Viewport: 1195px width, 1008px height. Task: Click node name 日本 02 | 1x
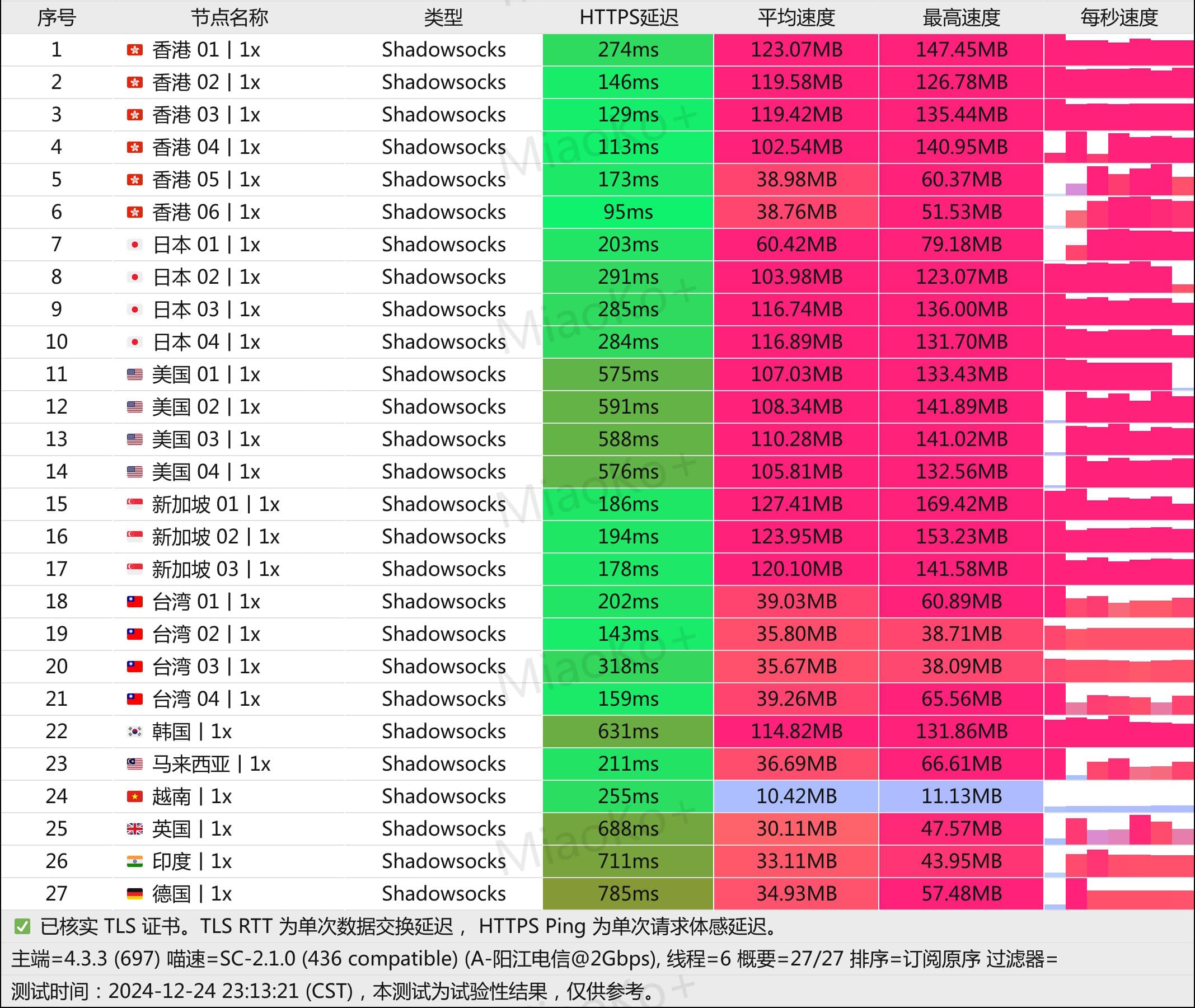tap(206, 277)
